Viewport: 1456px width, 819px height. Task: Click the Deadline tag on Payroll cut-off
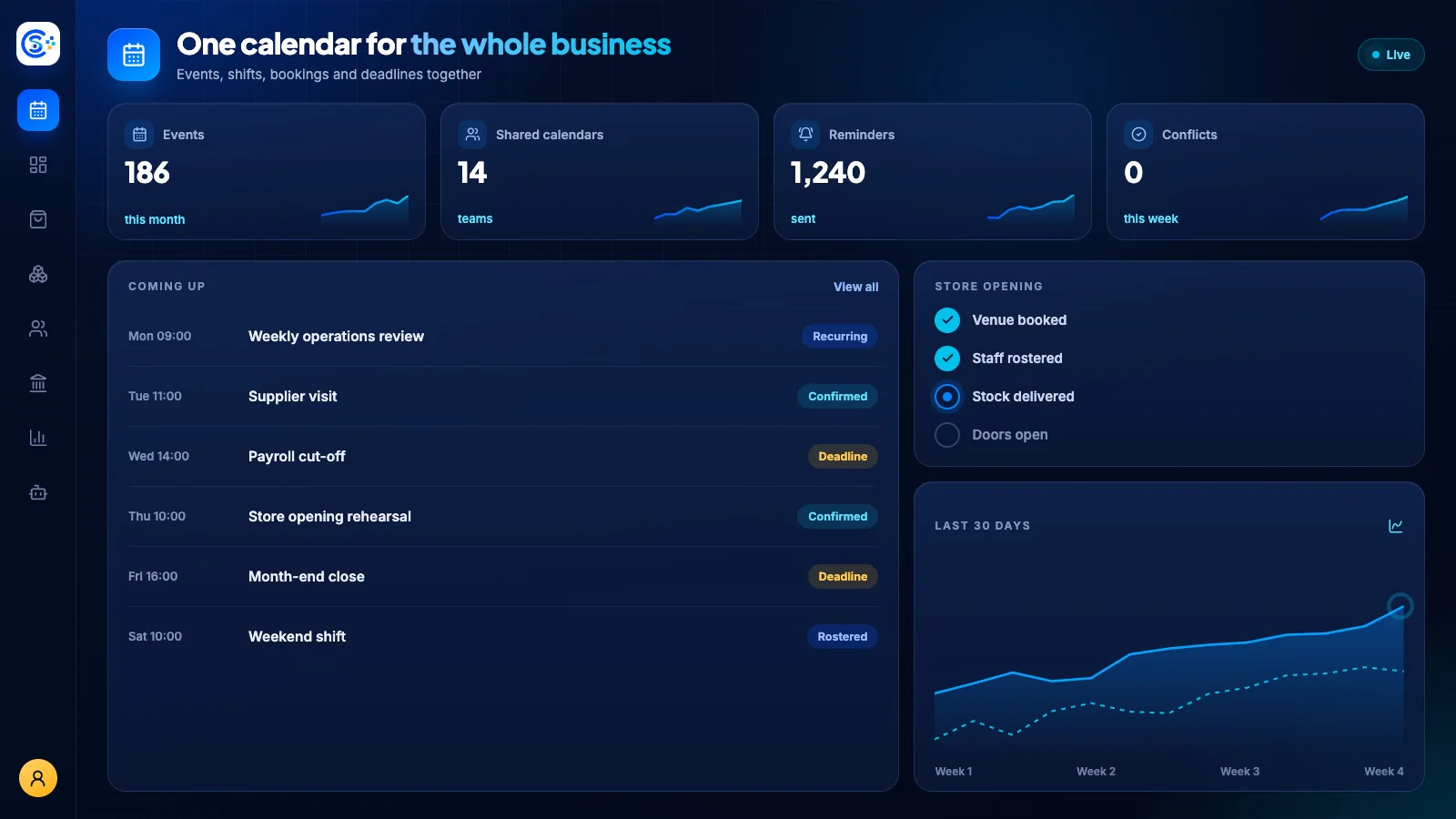(843, 457)
